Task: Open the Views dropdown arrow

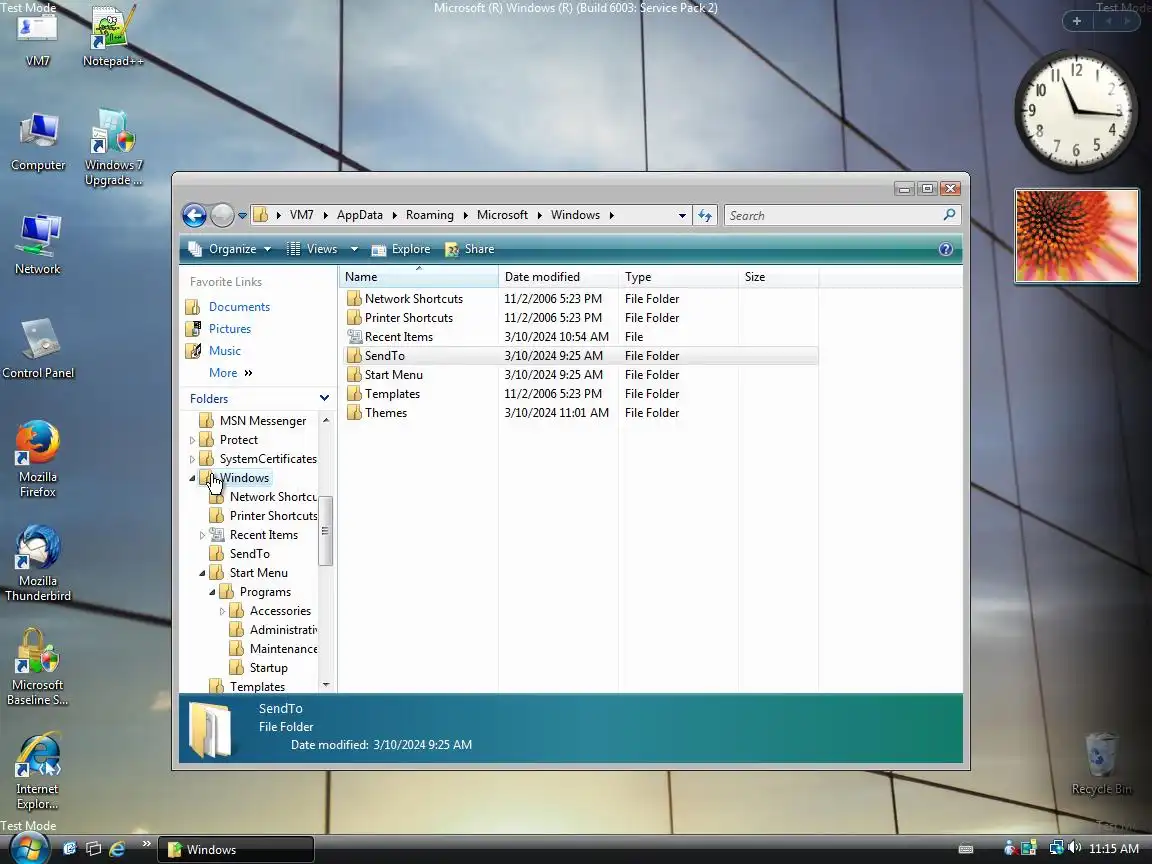Action: (354, 249)
